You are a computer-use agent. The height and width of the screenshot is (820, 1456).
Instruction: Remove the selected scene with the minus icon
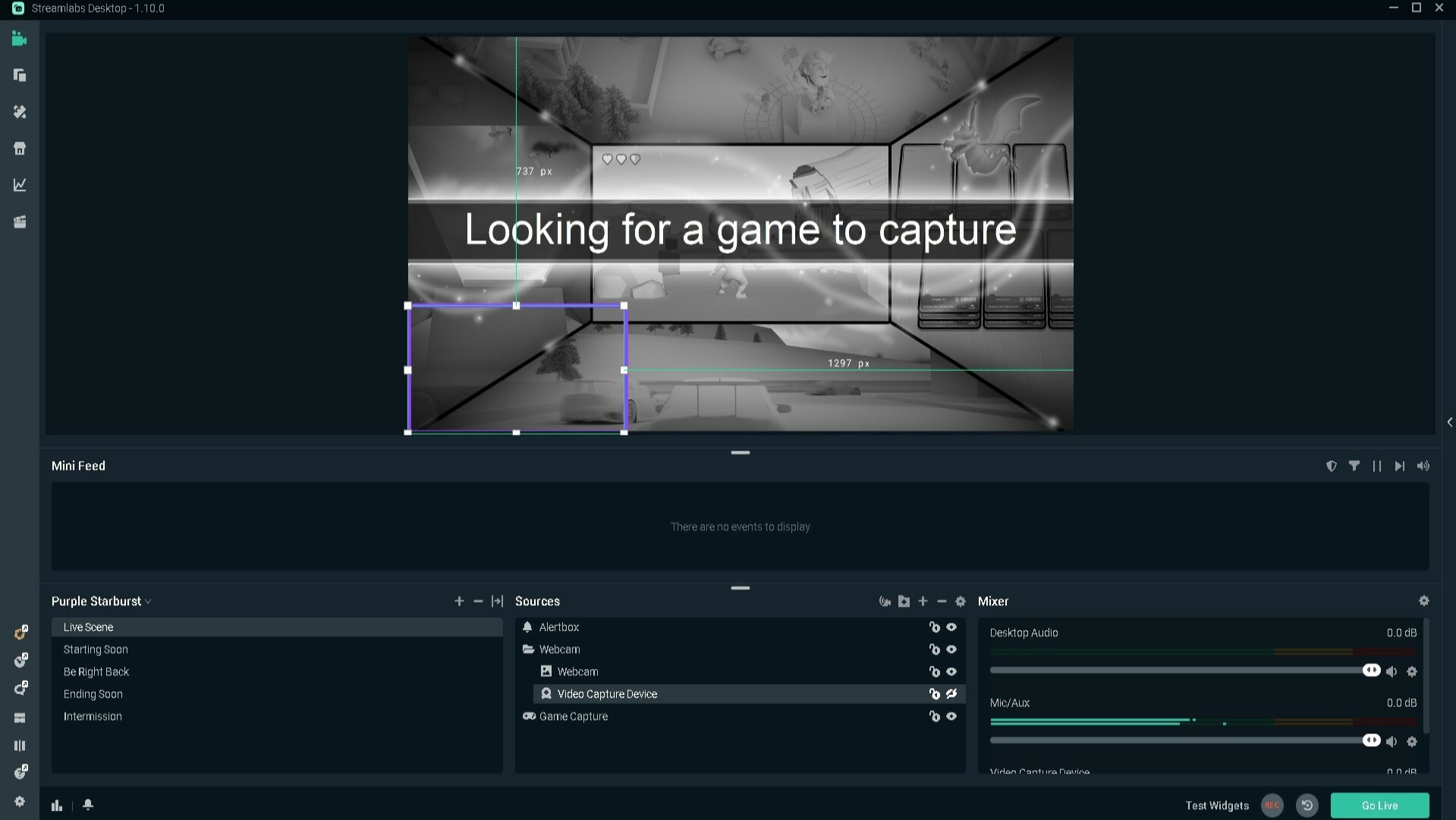[478, 601]
